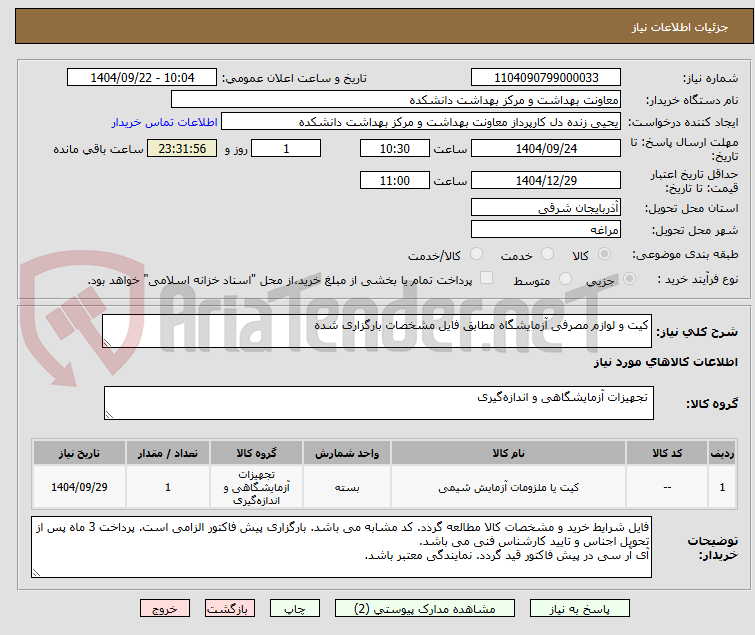Select the کالا/خدمت radio option
The image size is (755, 635).
click(476, 254)
